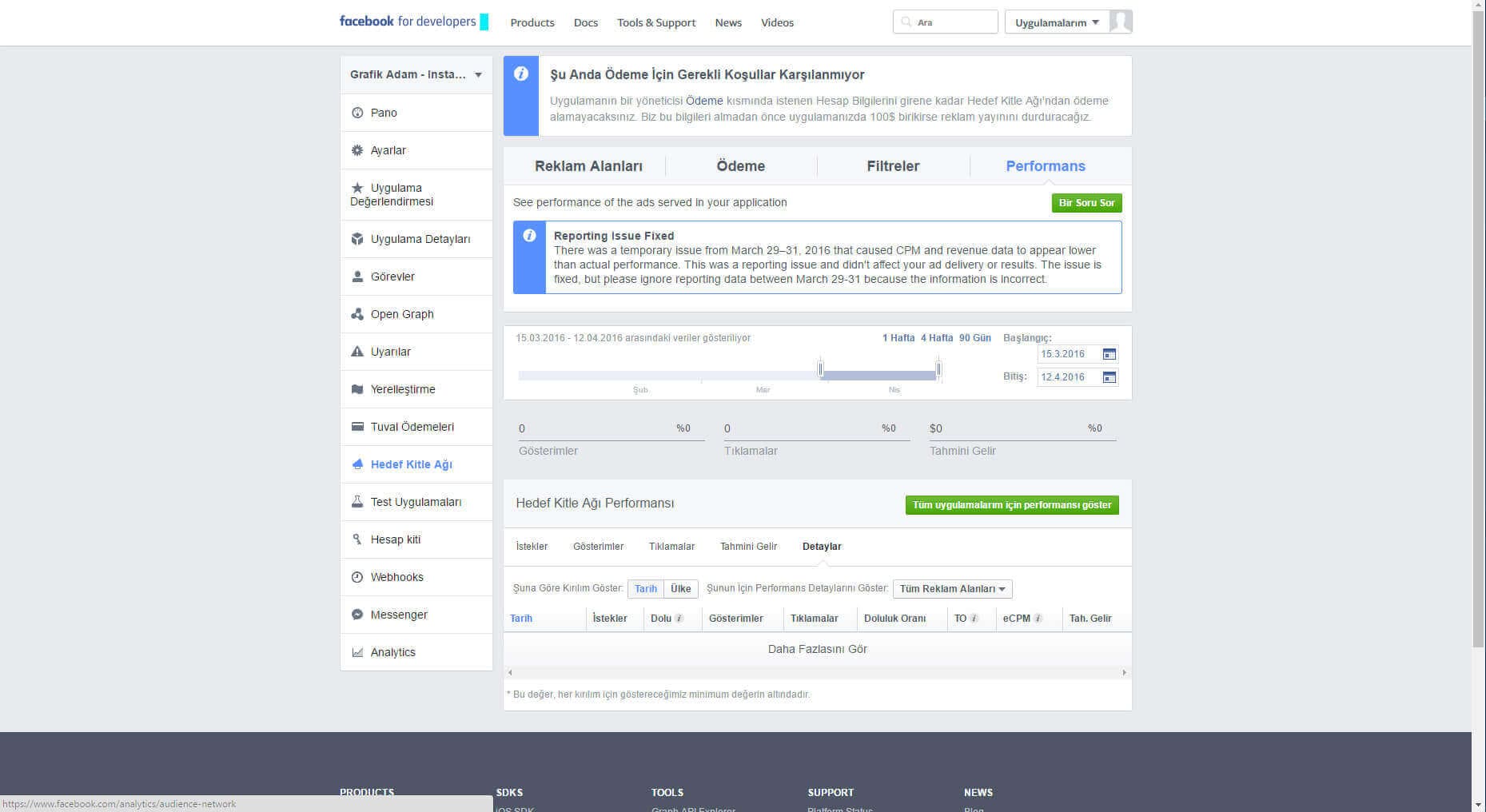Click the Dolu column info icon
The image size is (1486, 812).
[x=679, y=619]
